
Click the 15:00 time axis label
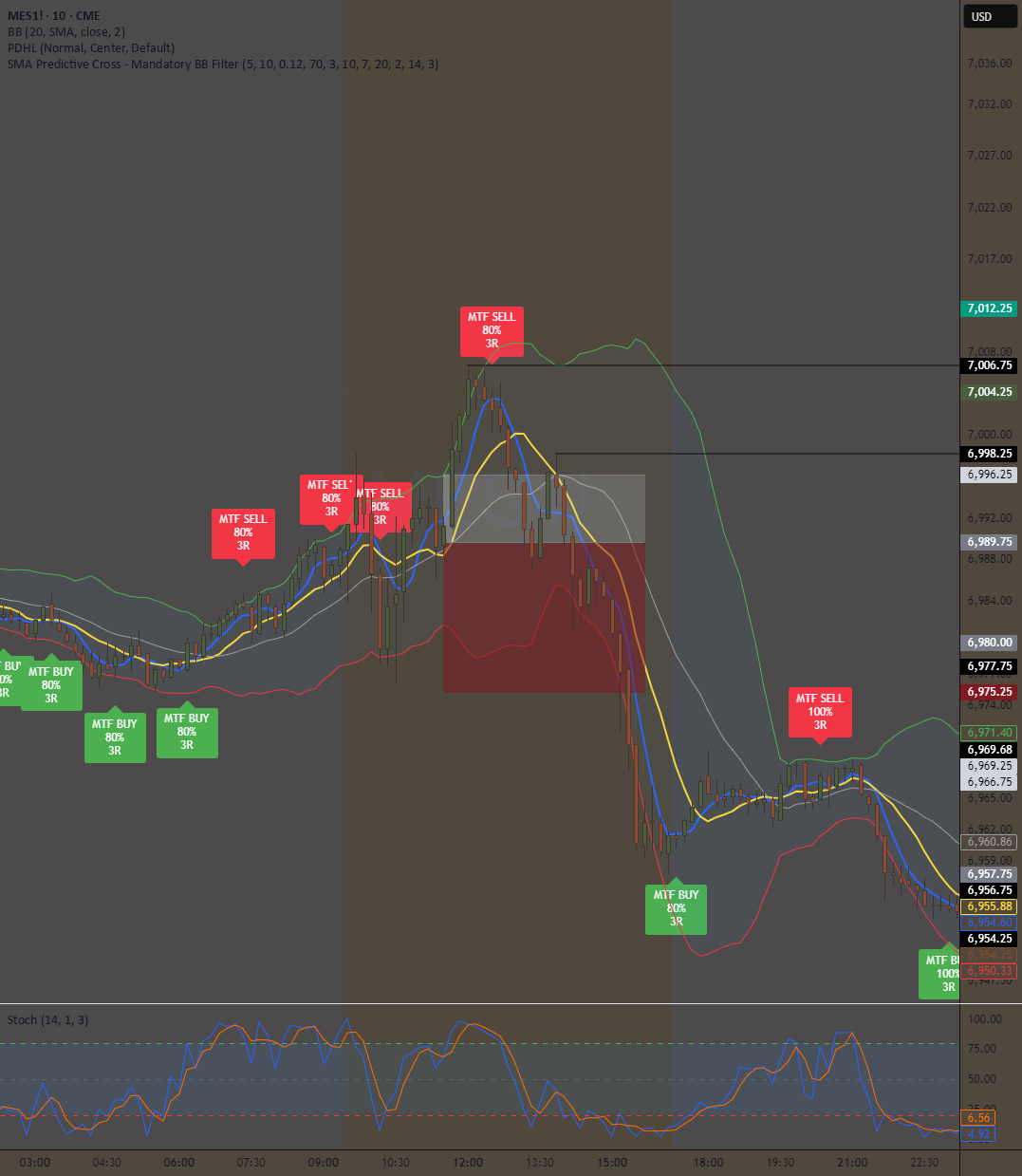coord(612,1163)
